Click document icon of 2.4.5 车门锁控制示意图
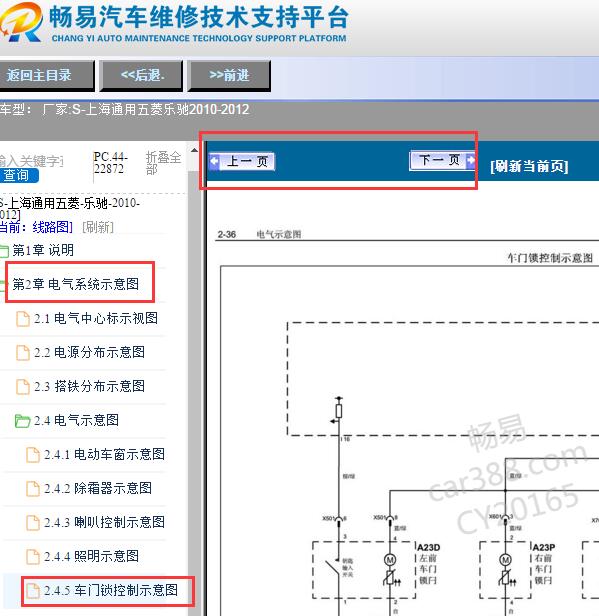This screenshot has height=616, width=599. point(33,591)
